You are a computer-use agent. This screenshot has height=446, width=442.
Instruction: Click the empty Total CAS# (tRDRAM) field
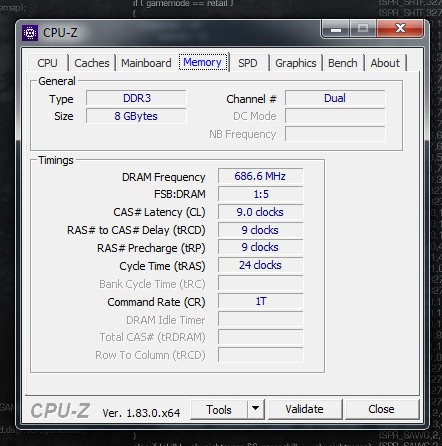pyautogui.click(x=260, y=337)
